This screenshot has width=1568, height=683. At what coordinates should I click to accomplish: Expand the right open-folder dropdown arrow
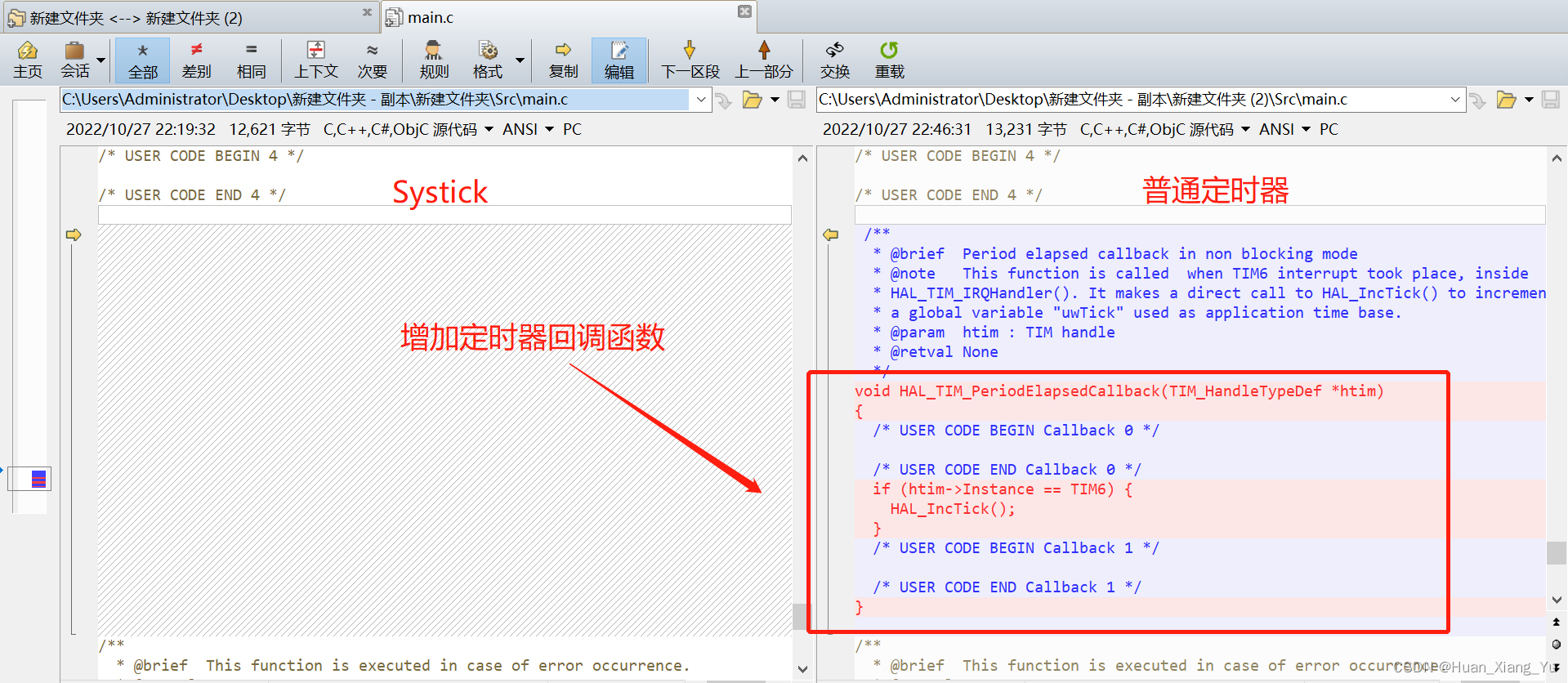[1529, 100]
